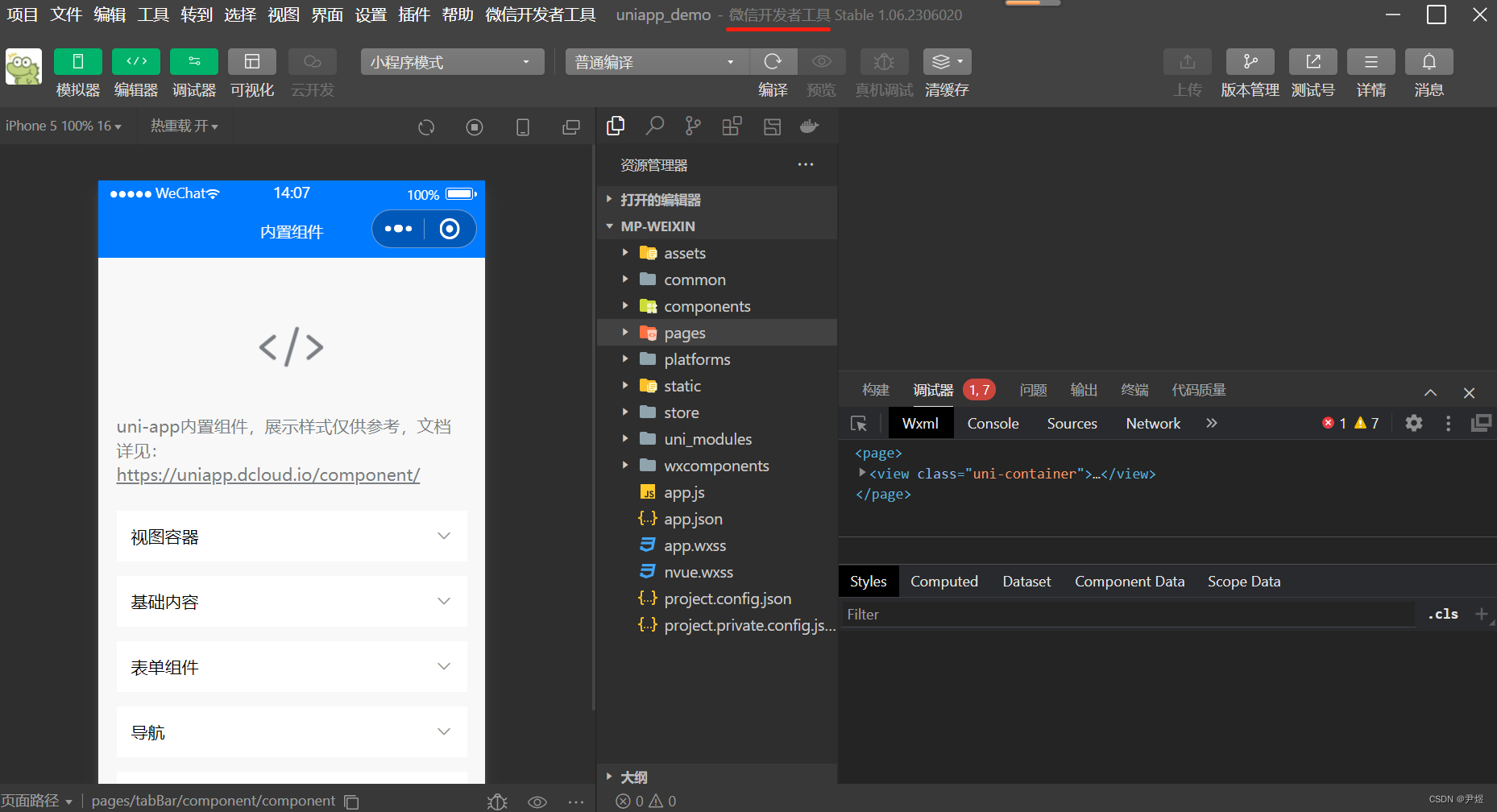The image size is (1497, 812).
Task: Switch to the Console tab
Action: click(x=993, y=424)
